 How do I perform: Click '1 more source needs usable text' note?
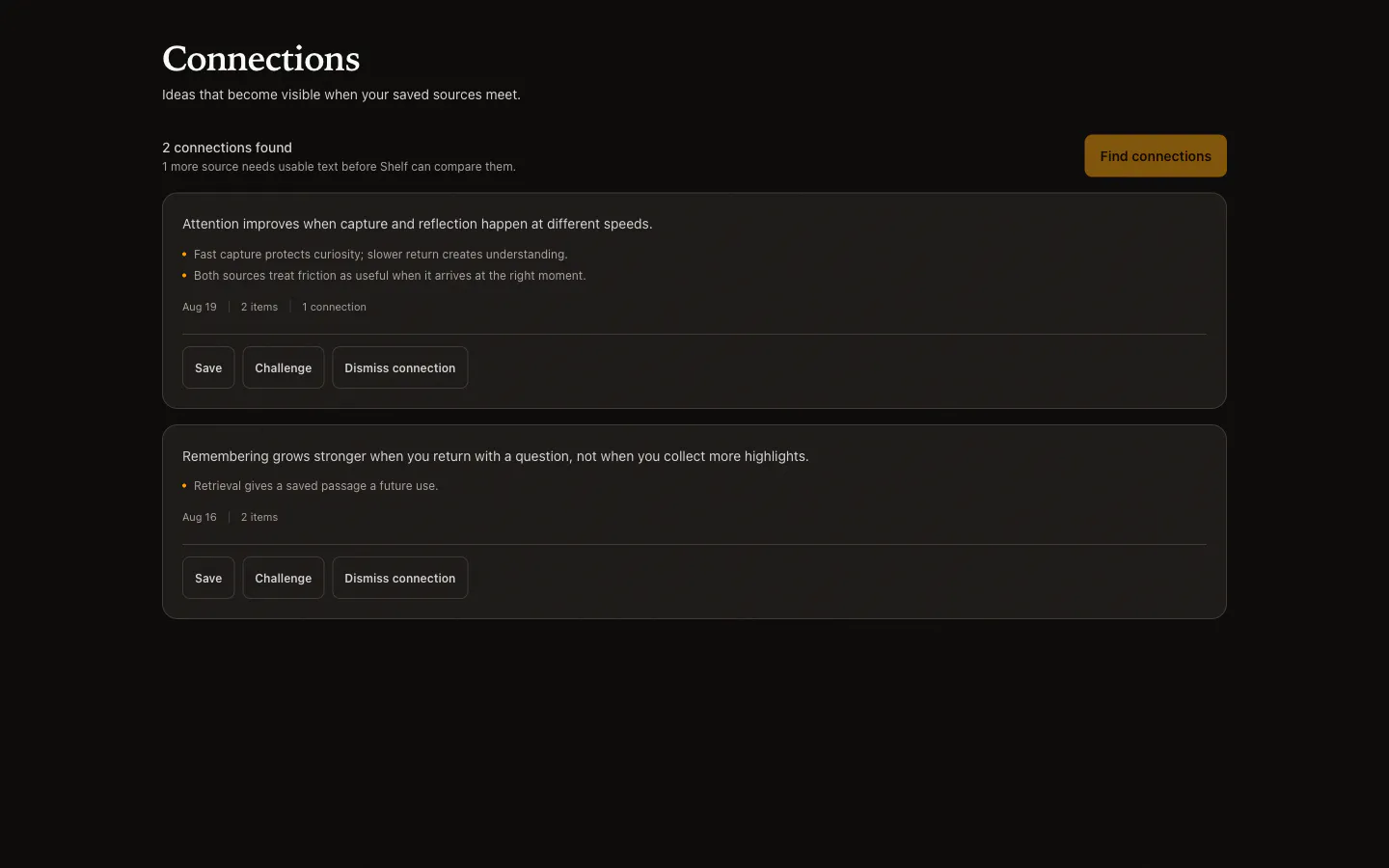point(339,167)
